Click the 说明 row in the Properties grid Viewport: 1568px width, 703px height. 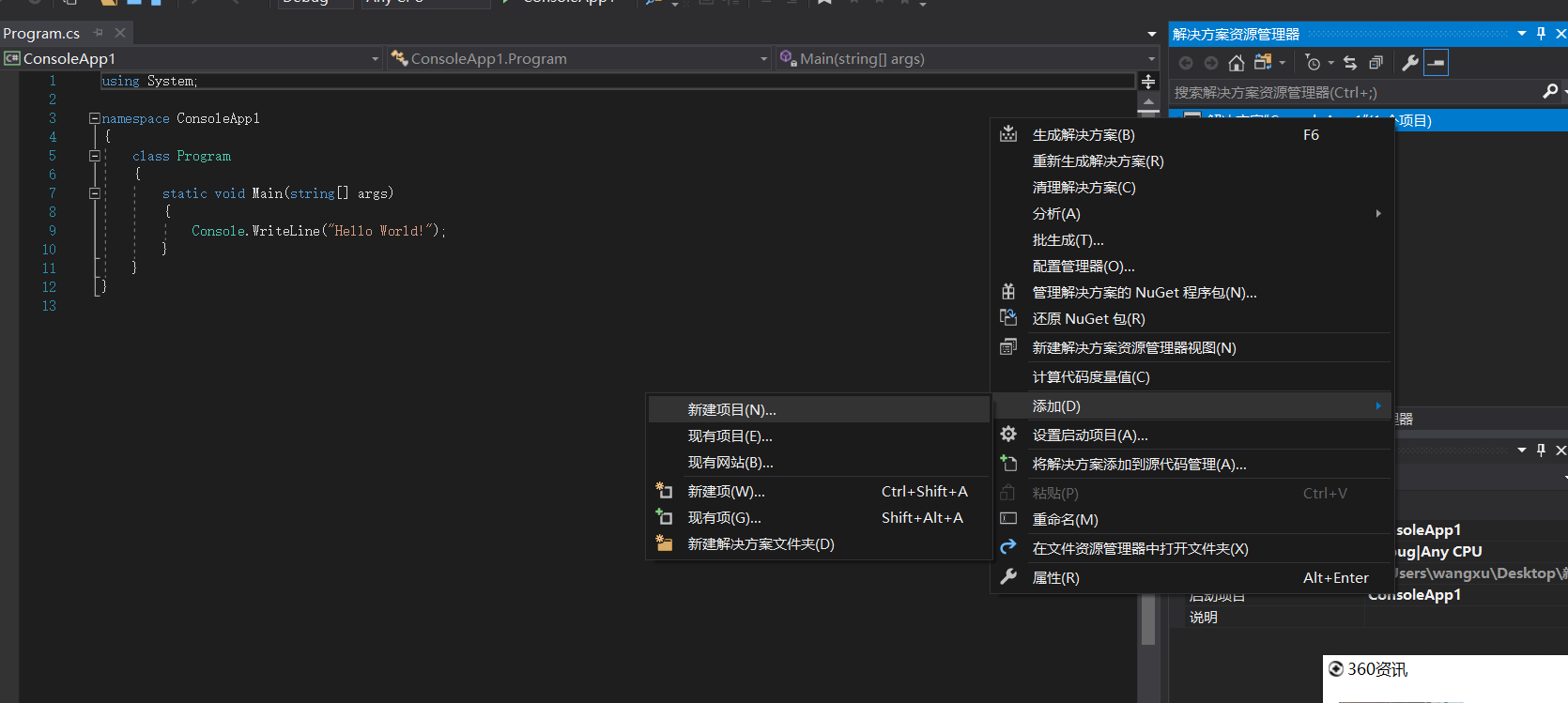click(x=1368, y=618)
